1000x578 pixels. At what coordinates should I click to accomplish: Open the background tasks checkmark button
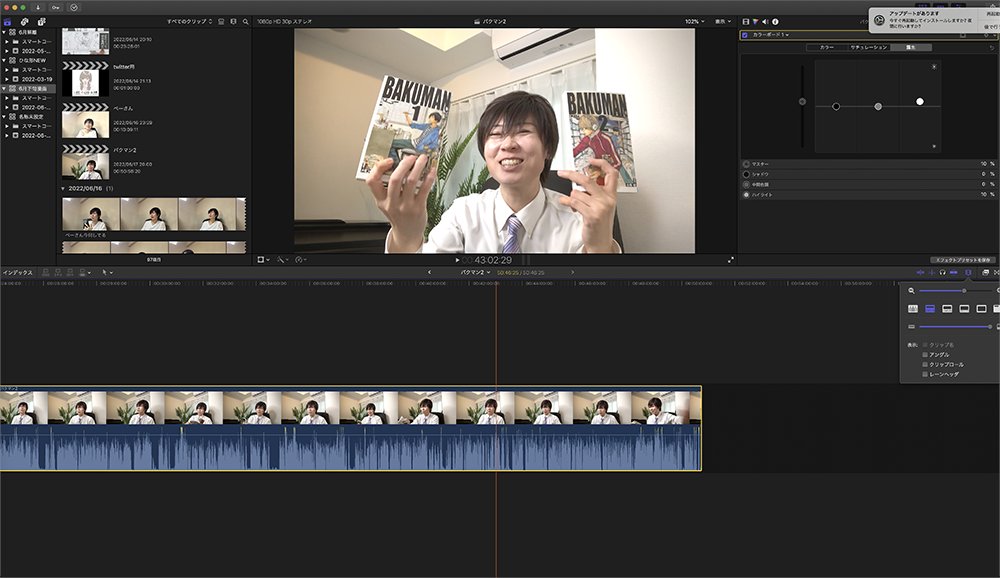click(x=74, y=8)
